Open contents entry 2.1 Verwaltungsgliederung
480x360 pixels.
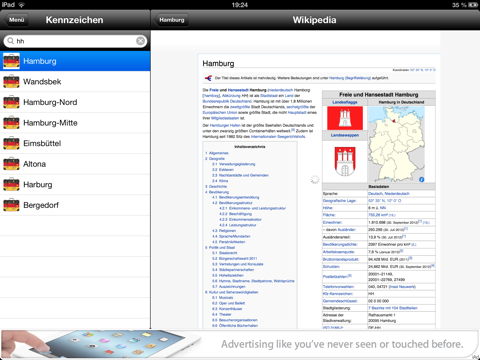234,164
